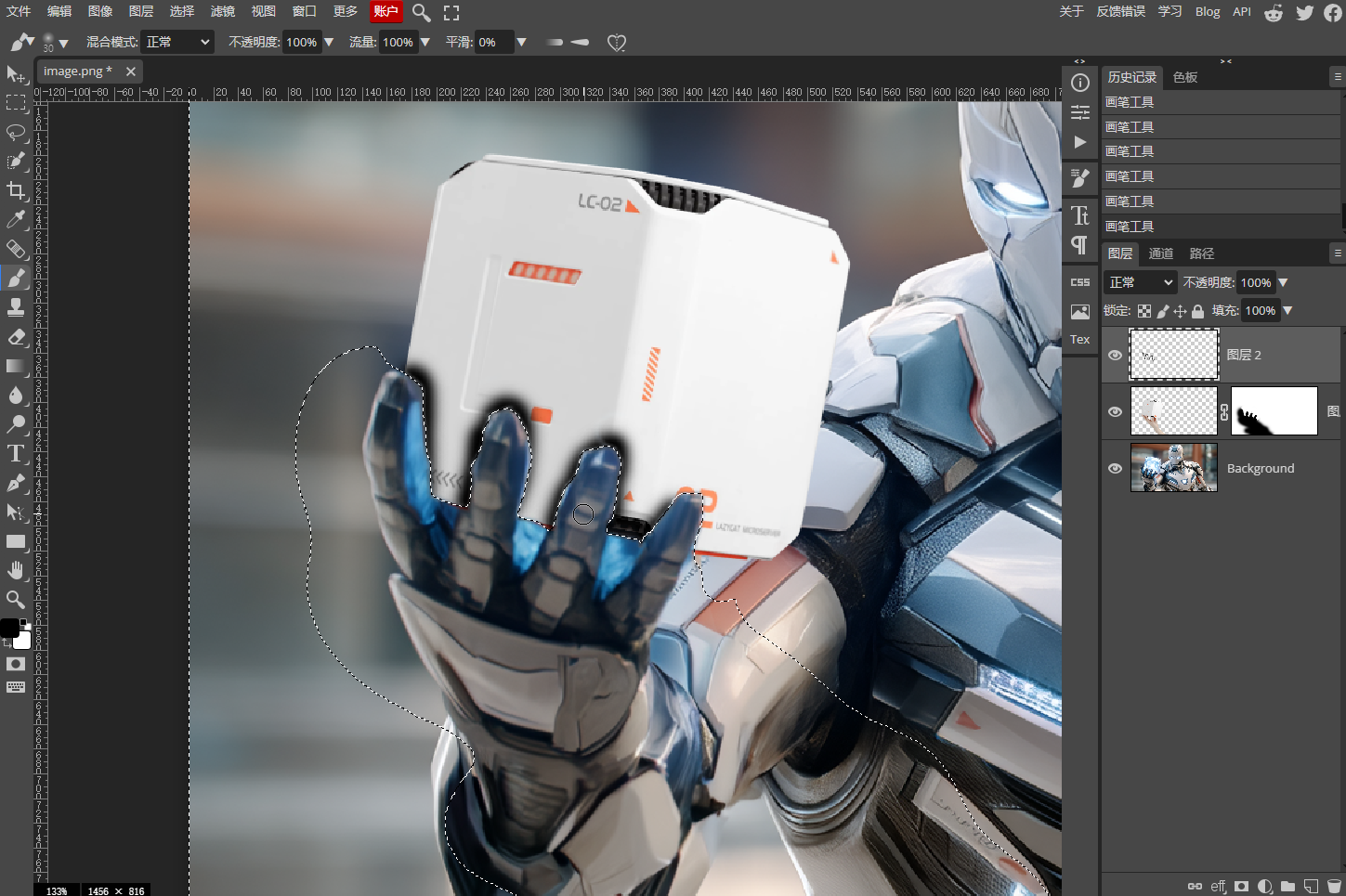The image size is (1346, 896).
Task: Click the red 账户 button
Action: tap(386, 11)
